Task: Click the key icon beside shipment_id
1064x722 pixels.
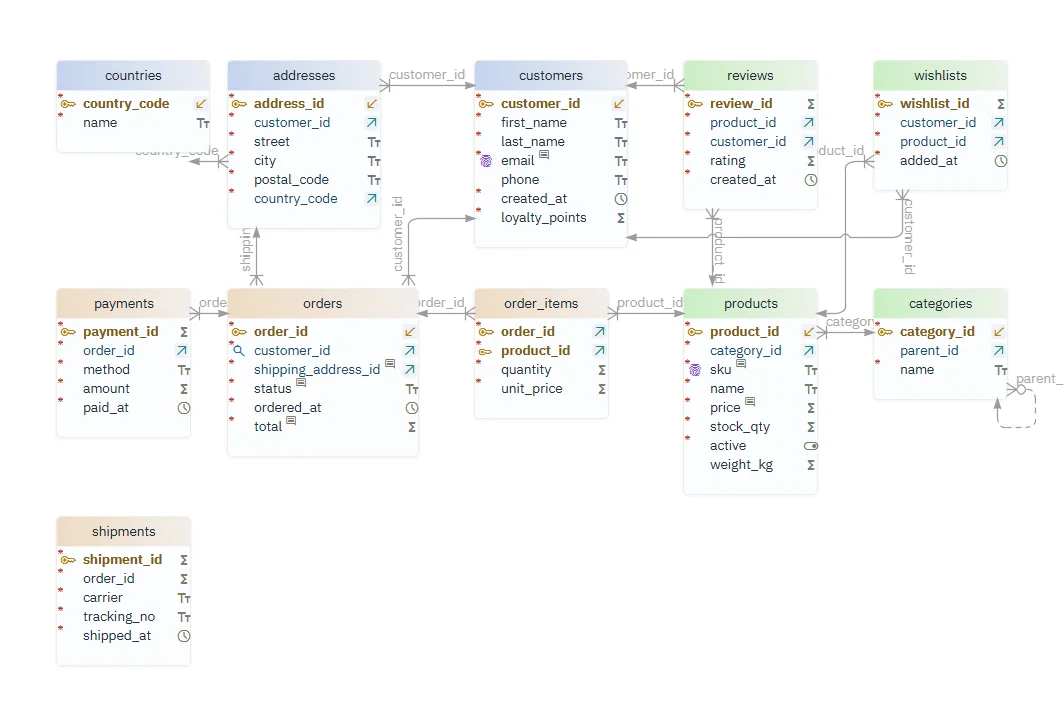Action: 68,560
